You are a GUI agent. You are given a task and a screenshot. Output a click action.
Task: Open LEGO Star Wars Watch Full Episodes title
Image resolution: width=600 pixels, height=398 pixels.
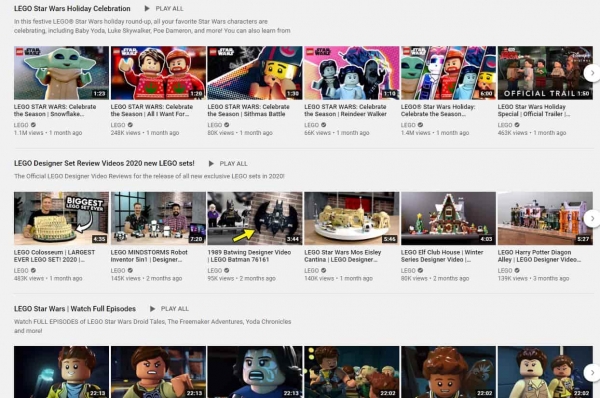tap(75, 308)
